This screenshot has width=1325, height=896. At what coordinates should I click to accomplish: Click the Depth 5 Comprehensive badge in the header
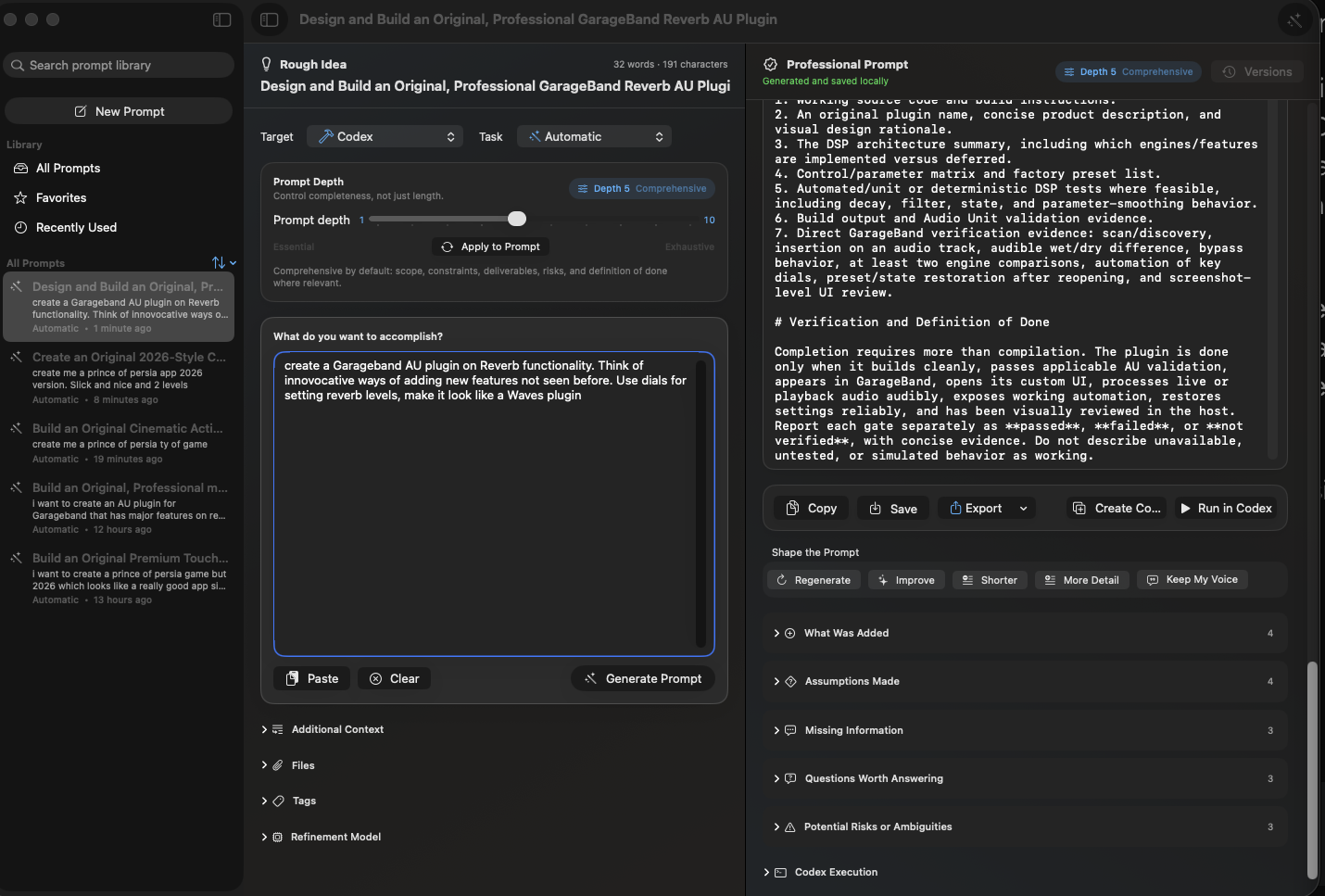pos(1128,72)
